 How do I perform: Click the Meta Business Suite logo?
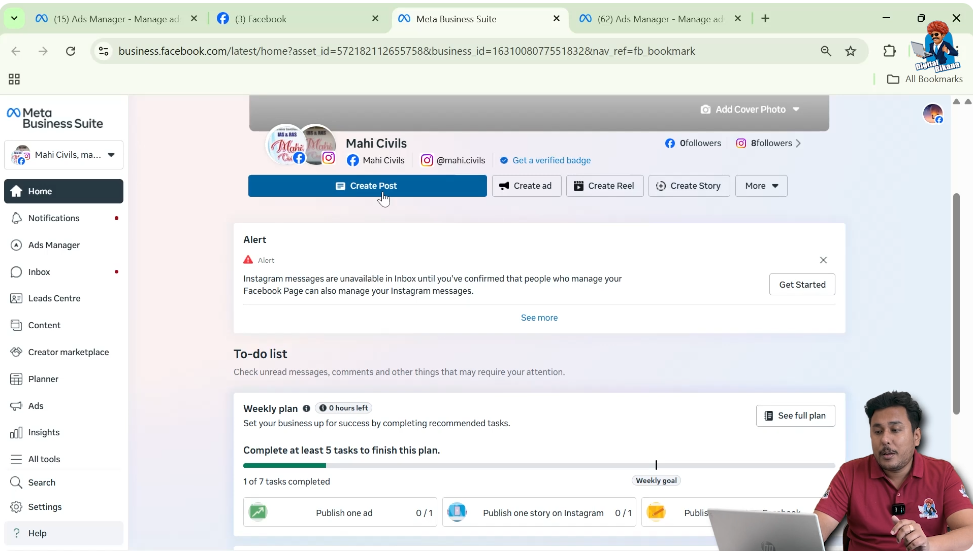pos(55,118)
